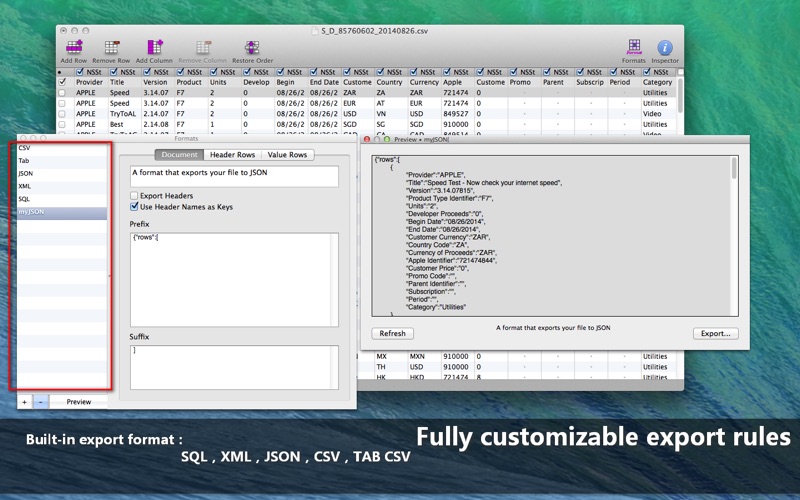This screenshot has height=500, width=800.
Task: Click inside the Suffix text area
Action: [x=234, y=367]
